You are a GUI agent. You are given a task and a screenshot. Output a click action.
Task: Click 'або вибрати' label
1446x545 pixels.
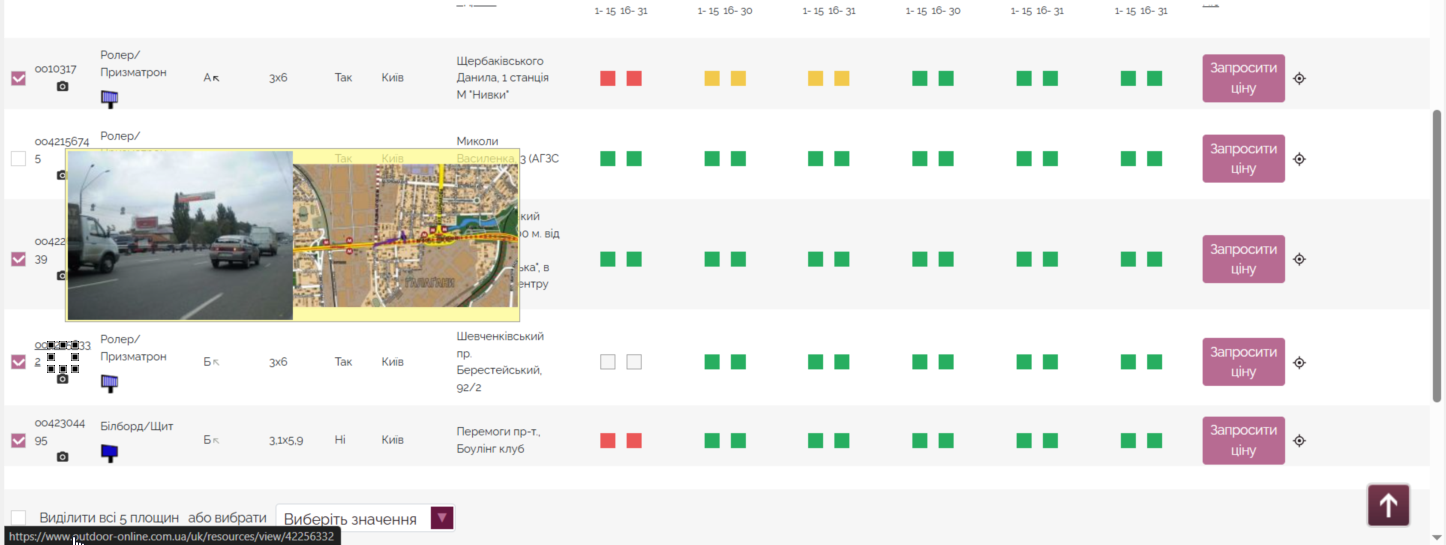tap(227, 518)
